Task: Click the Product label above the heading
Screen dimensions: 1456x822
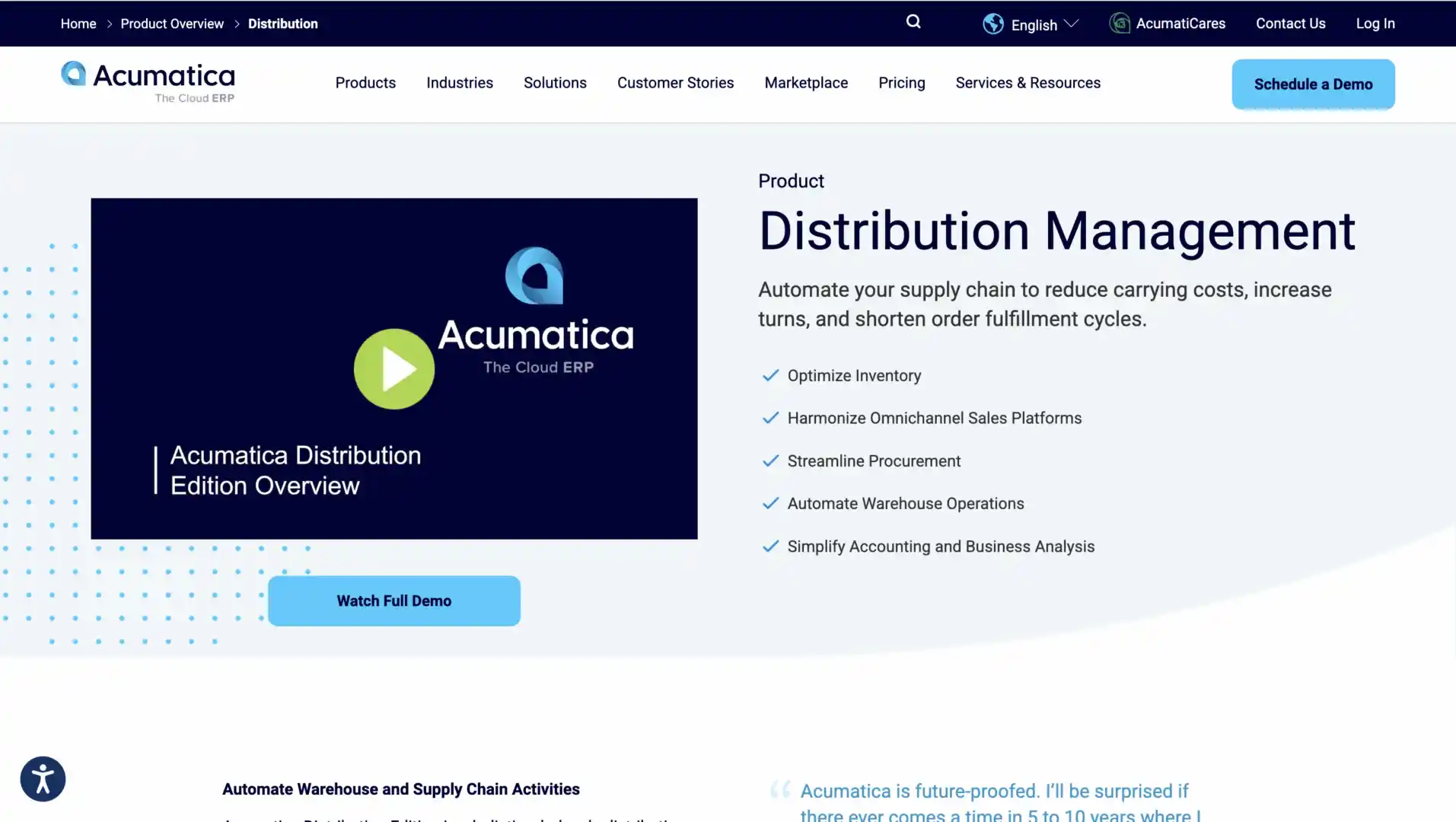Action: point(791,181)
